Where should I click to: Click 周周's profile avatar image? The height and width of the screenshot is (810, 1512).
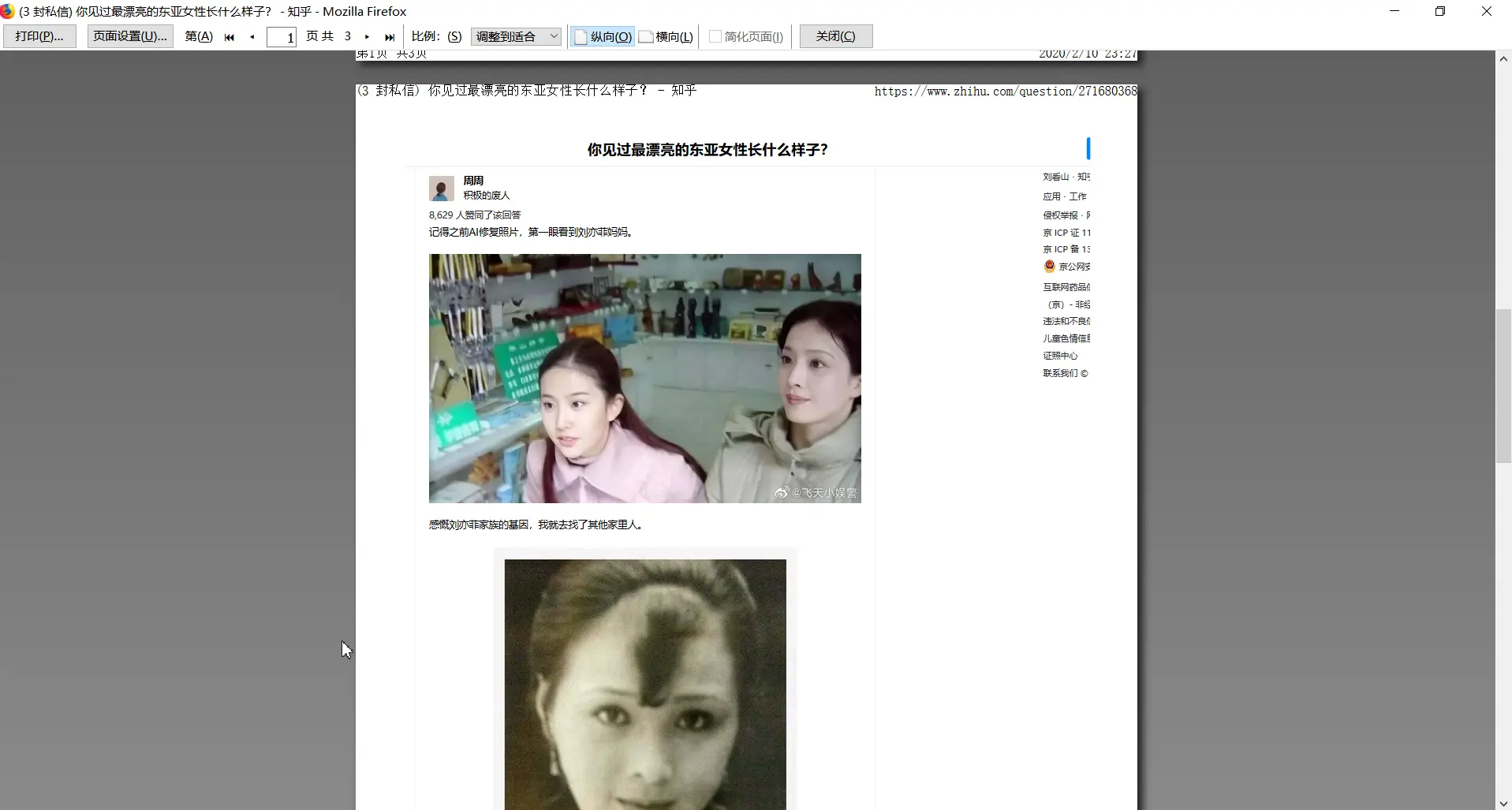click(441, 188)
